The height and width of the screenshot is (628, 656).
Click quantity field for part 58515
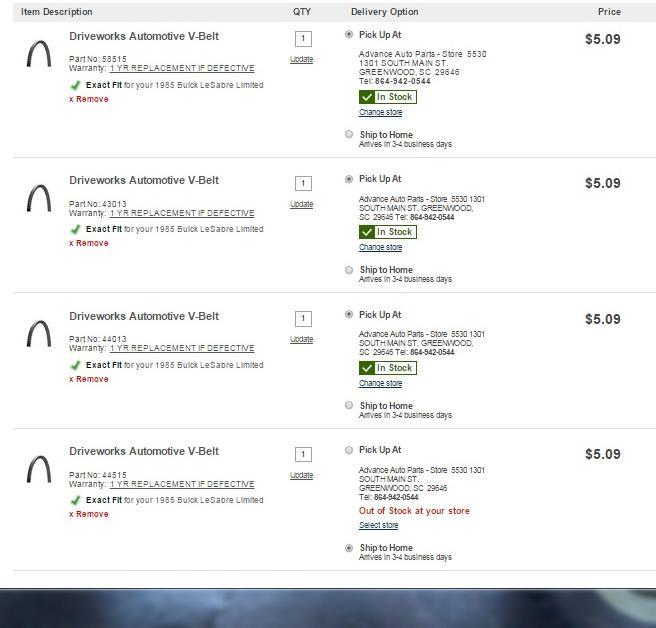point(303,39)
